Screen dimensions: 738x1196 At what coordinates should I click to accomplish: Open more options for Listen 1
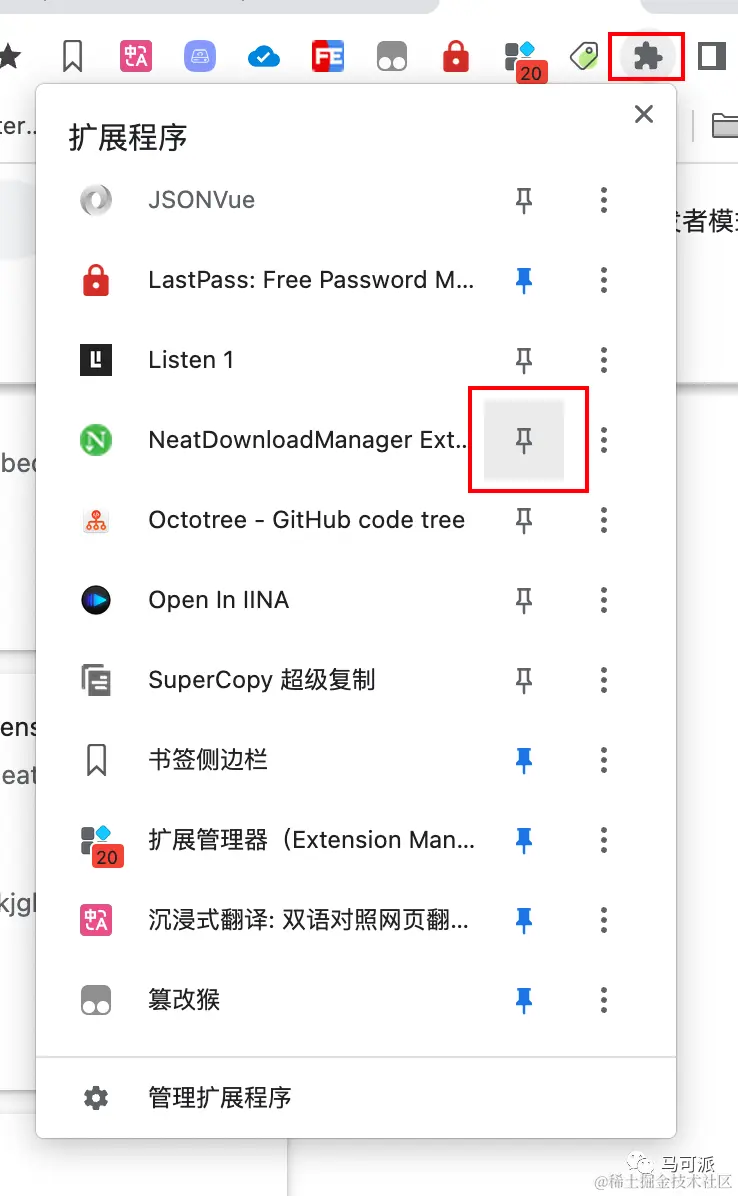coord(604,360)
